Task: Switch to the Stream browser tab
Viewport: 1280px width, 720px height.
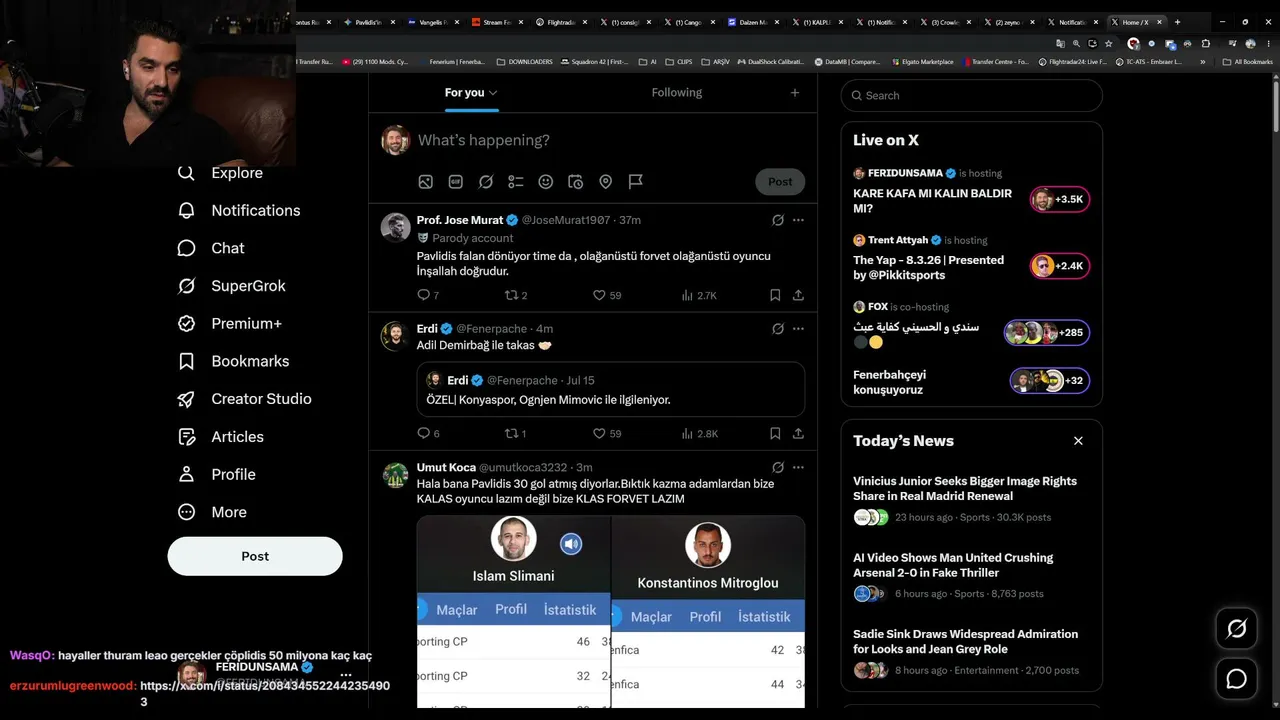Action: coord(496,22)
